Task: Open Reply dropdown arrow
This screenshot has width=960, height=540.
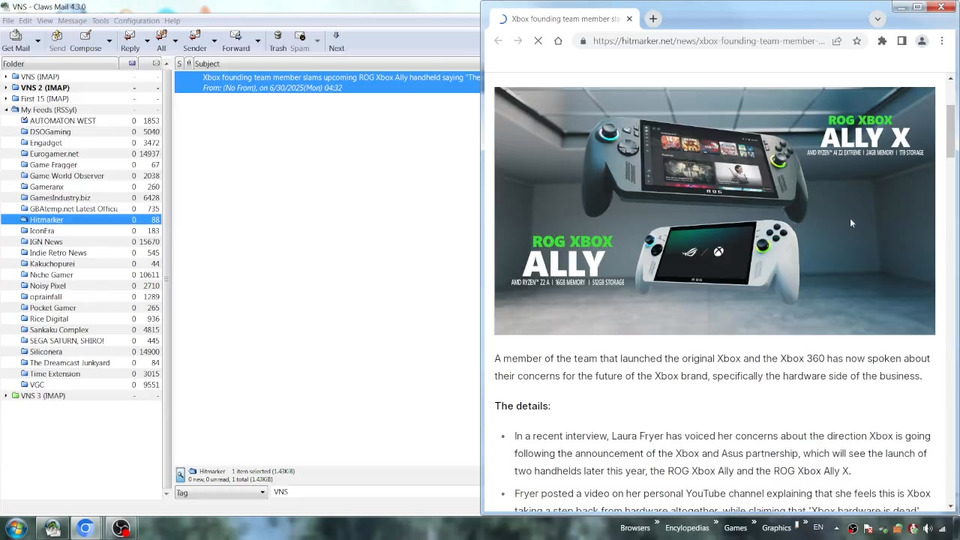Action: pos(147,41)
